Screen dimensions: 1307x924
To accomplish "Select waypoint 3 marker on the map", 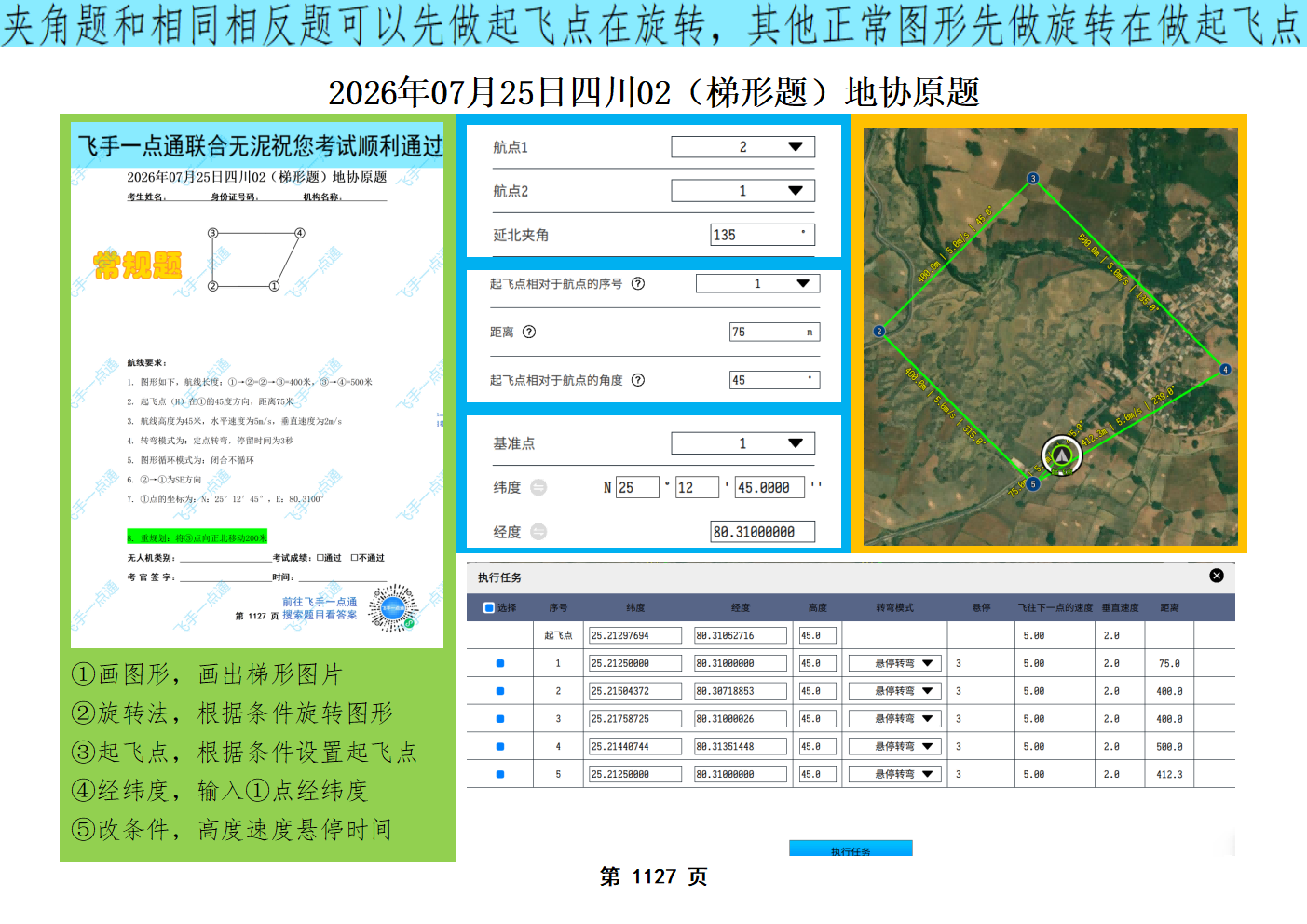I will click(x=1032, y=178).
